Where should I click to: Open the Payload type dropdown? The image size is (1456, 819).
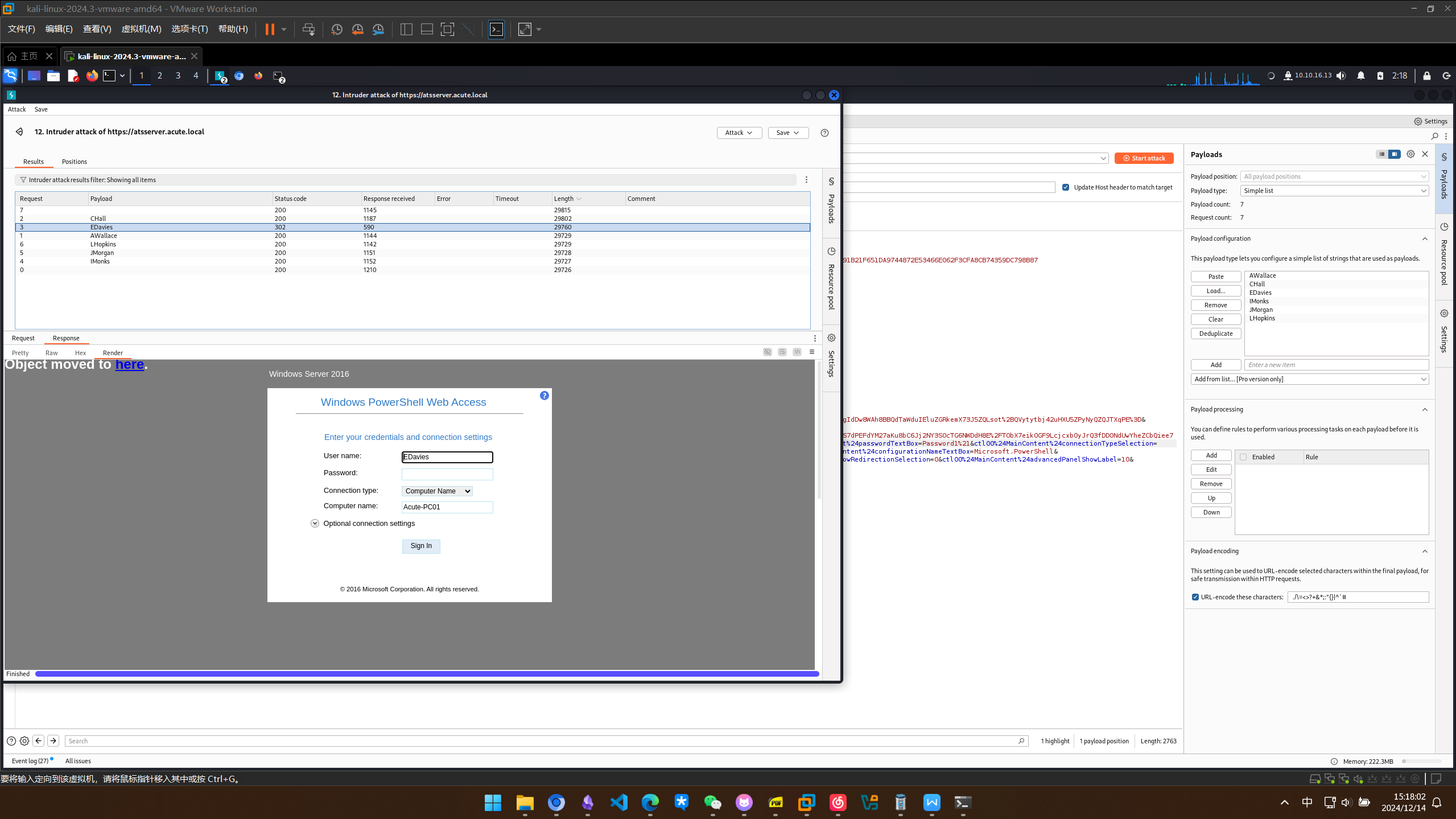(x=1334, y=191)
